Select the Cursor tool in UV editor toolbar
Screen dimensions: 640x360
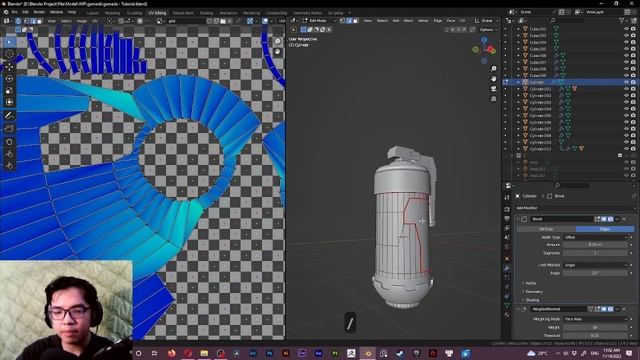[x=9, y=54]
